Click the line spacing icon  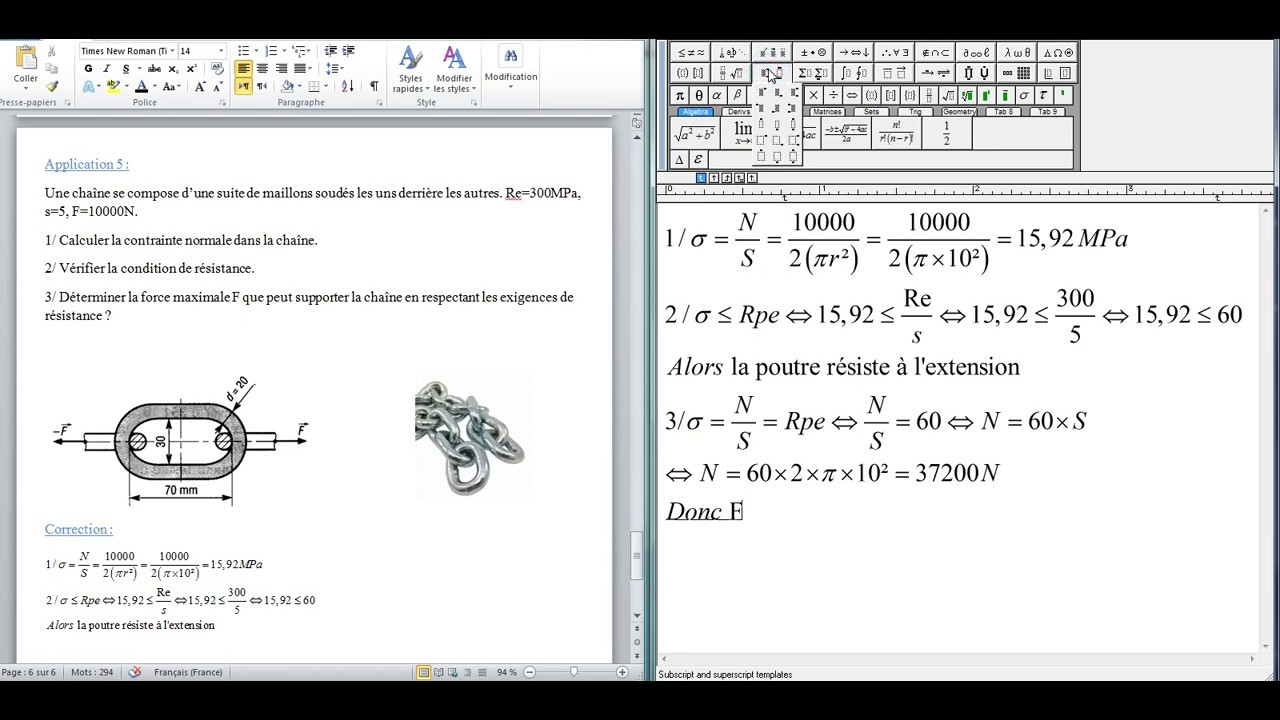click(x=331, y=69)
